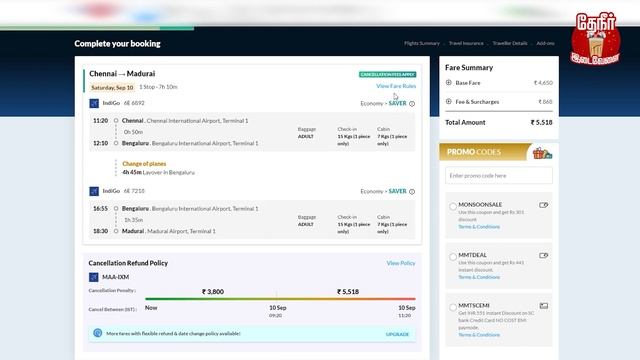The height and width of the screenshot is (360, 640).
Task: Click the 18:30 Madurai arrival row
Action: tap(154, 231)
